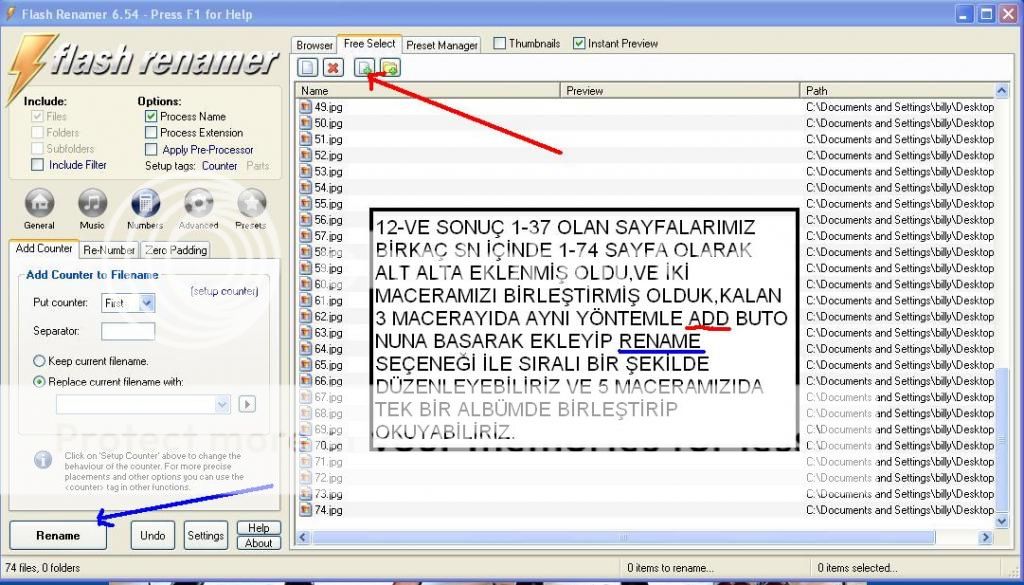Viewport: 1024px width, 585px height.
Task: Open the Presets star icon
Action: (x=250, y=203)
